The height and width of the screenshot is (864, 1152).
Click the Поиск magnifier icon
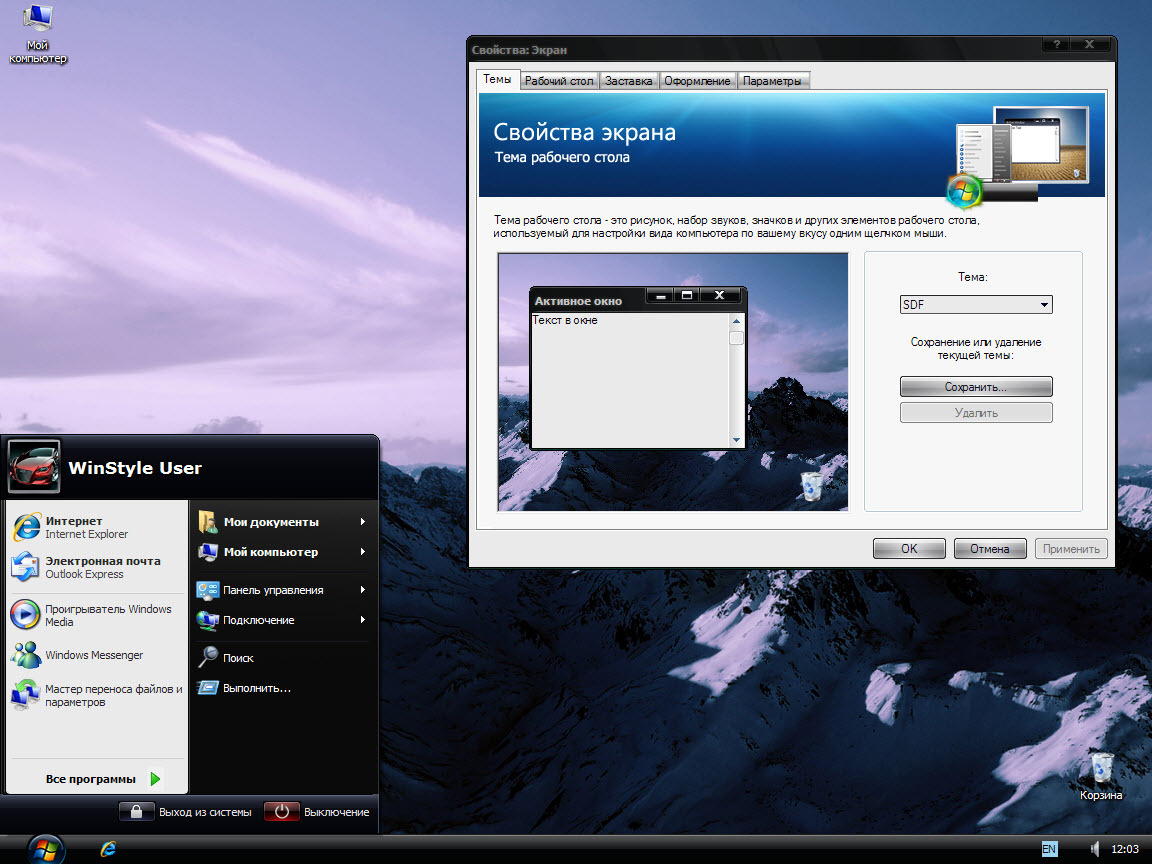(207, 658)
